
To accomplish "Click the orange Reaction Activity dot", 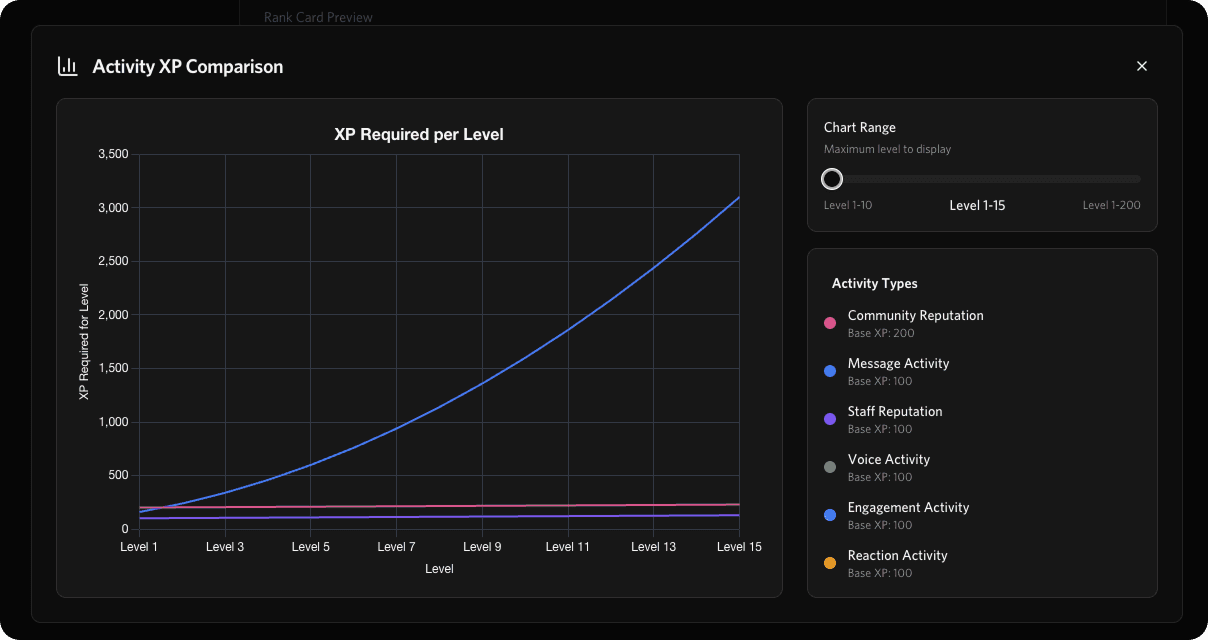I will tap(830, 563).
